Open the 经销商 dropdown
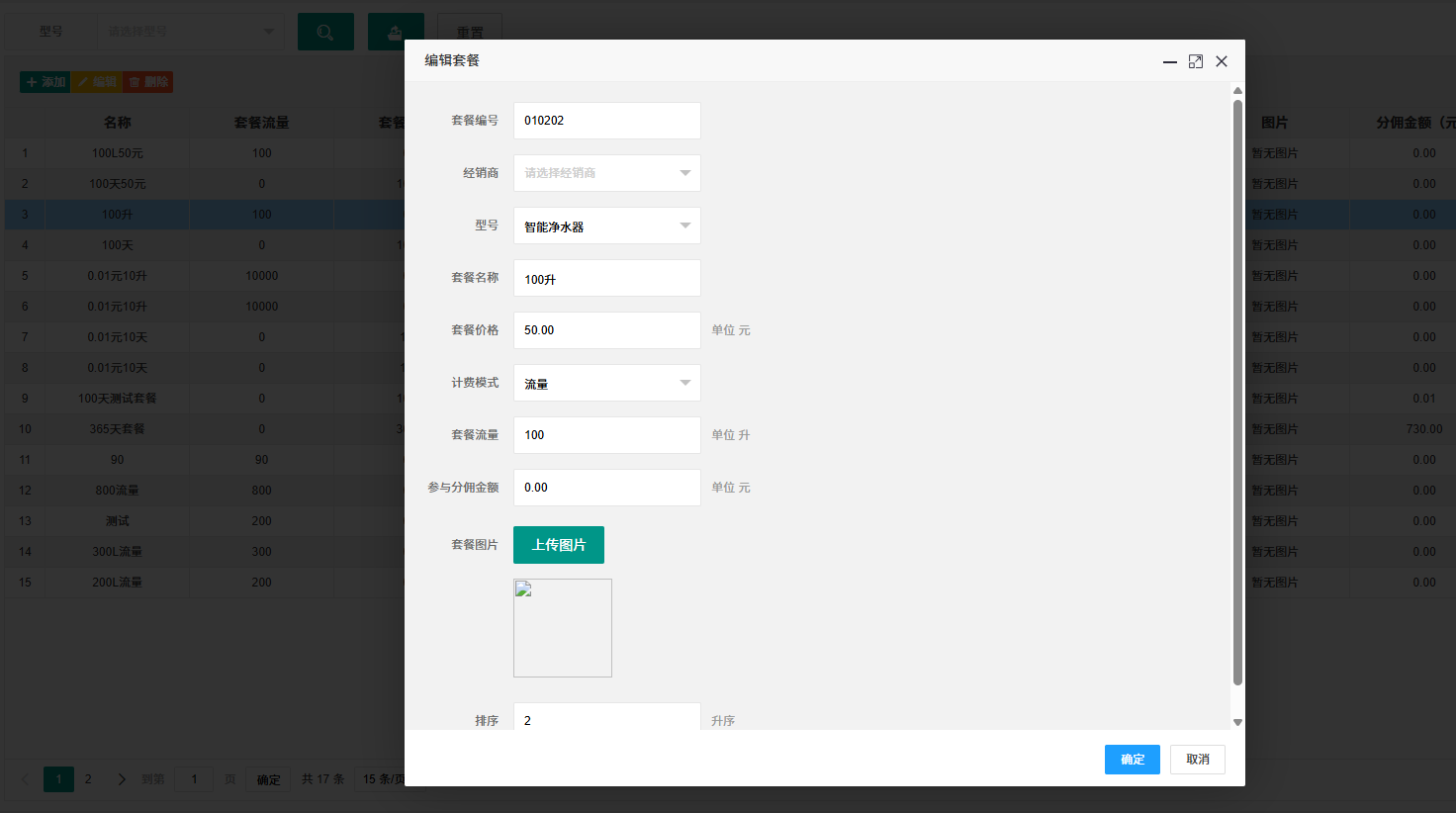1456x813 pixels. point(607,173)
